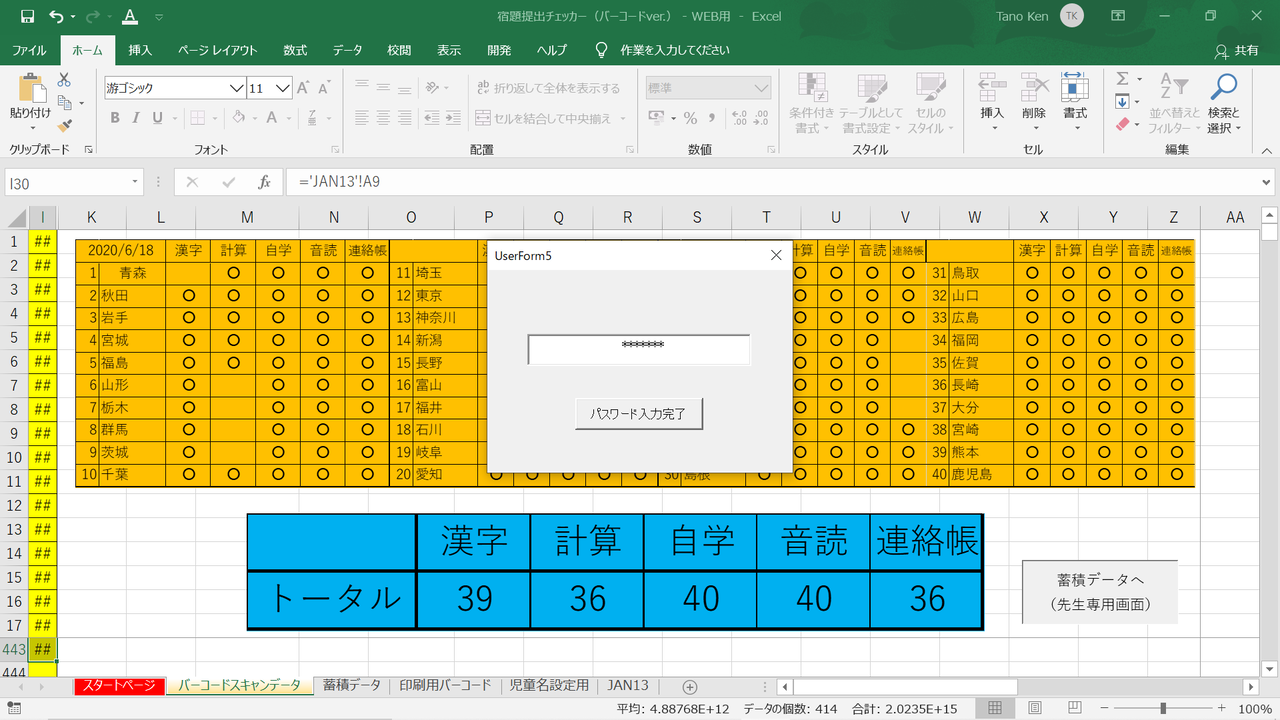Toggle Bold formatting

pos(115,118)
